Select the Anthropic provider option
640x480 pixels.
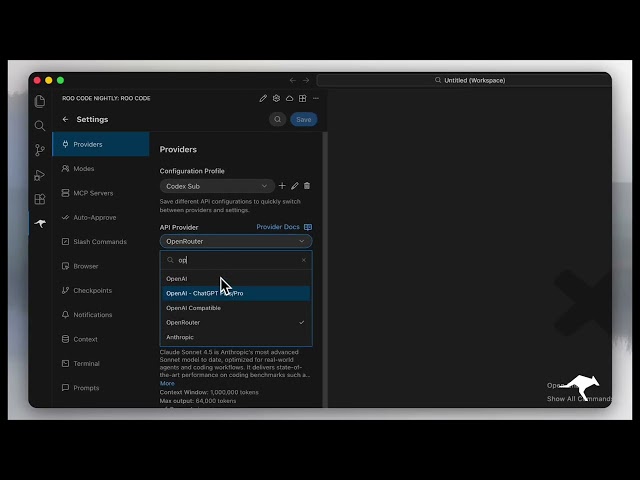pos(236,337)
